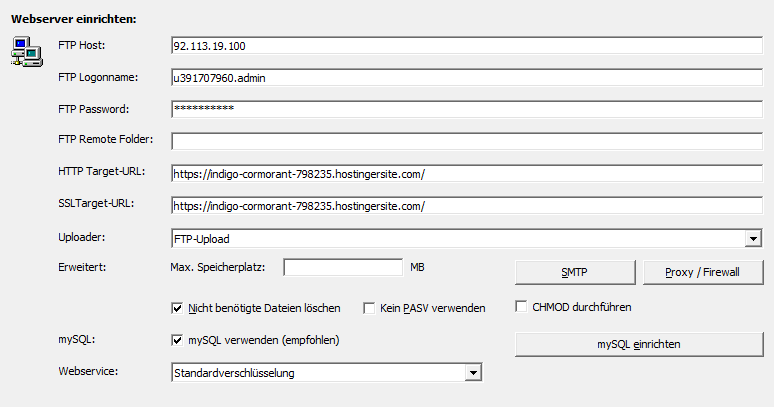The image size is (774, 407).
Task: Click into FTP Logonname field
Action: tap(466, 78)
